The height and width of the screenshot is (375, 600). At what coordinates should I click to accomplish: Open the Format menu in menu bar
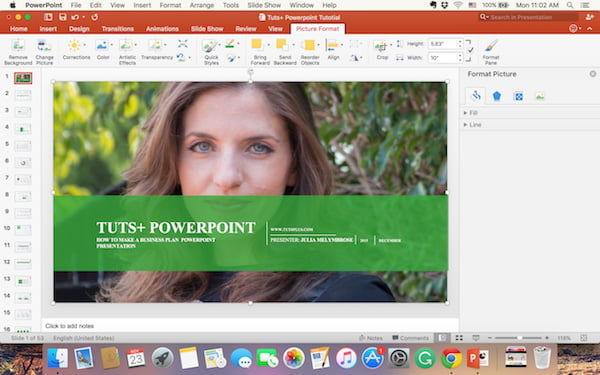[170, 5]
